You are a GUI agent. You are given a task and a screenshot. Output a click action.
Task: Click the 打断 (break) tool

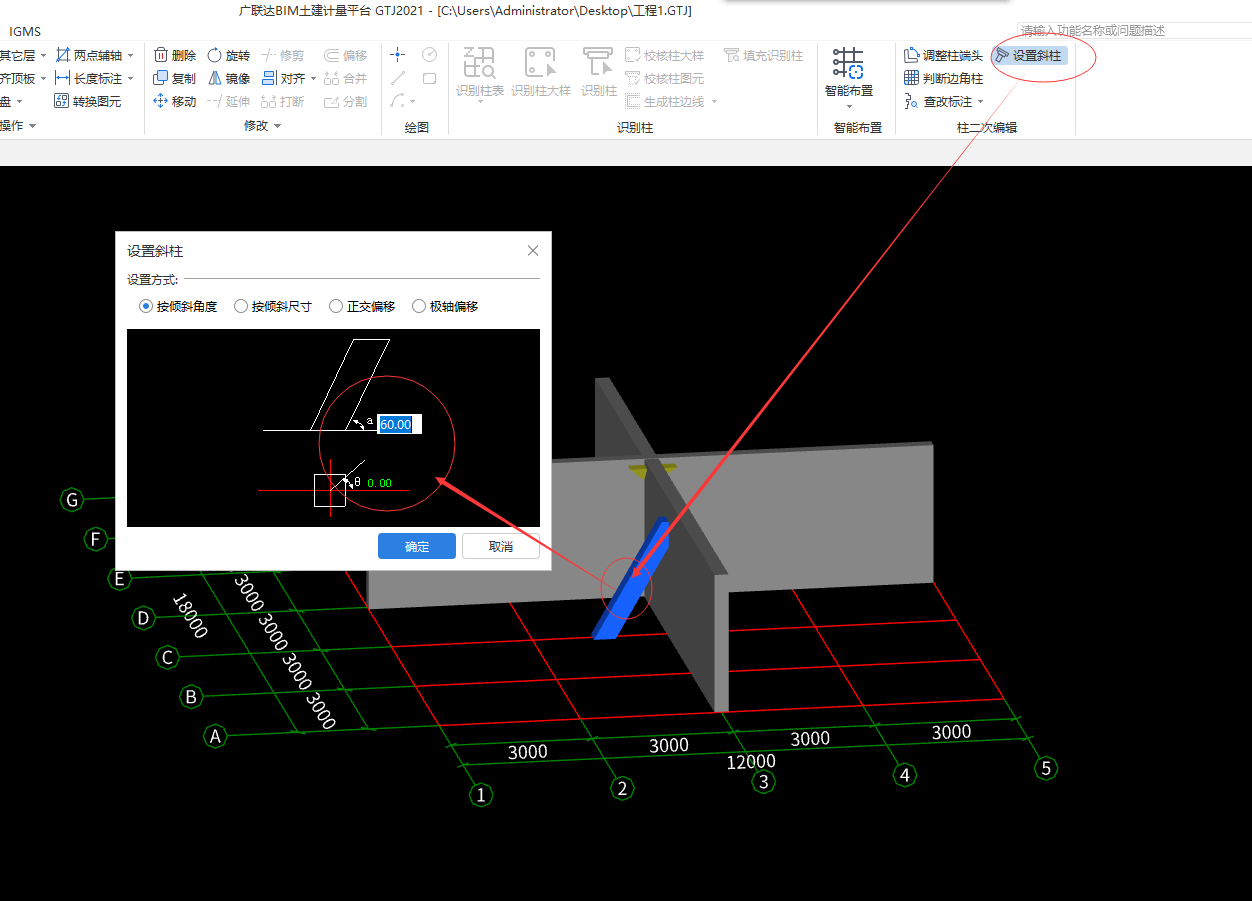click(x=283, y=101)
